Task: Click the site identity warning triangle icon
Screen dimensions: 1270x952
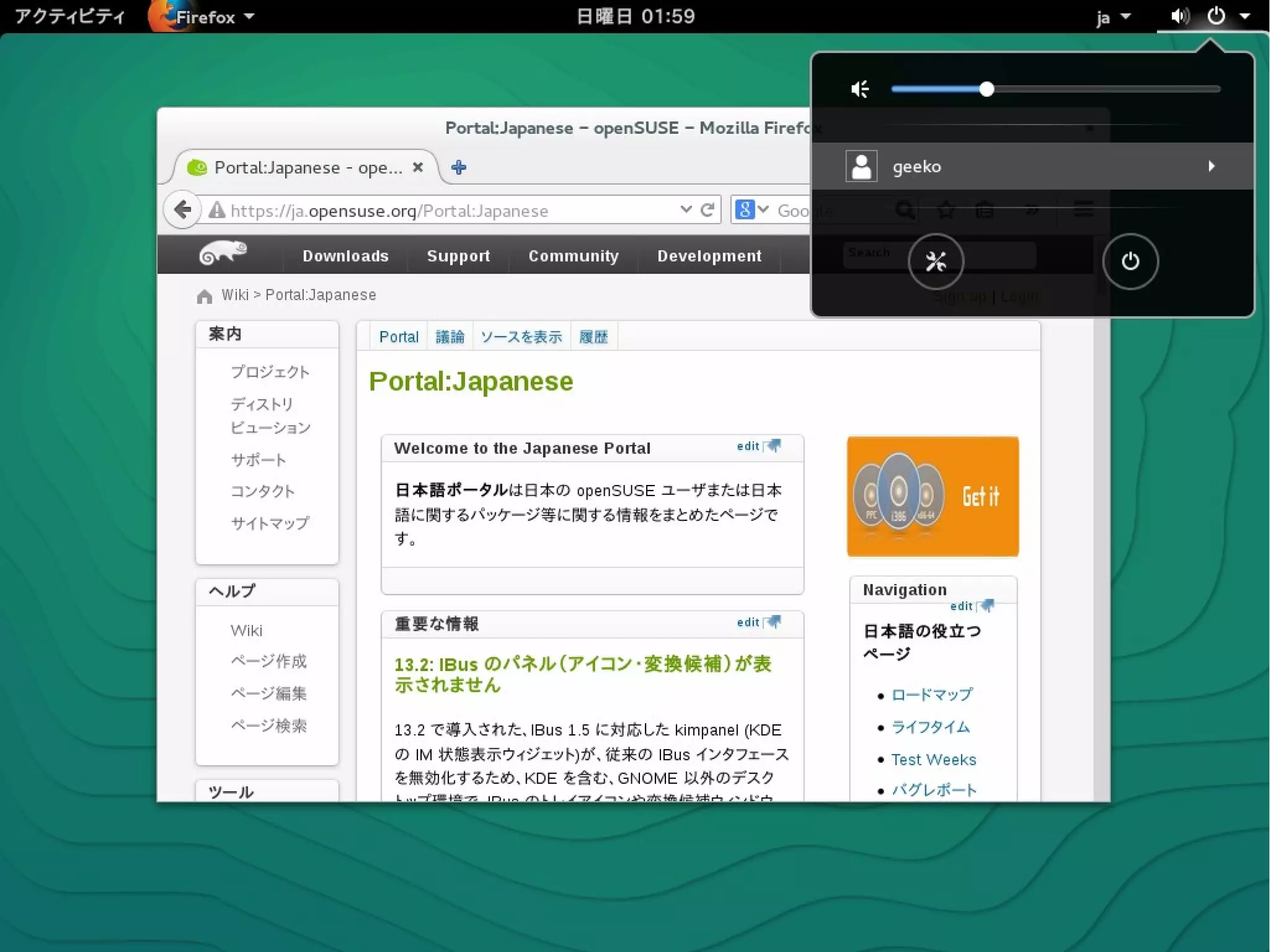Action: click(x=216, y=211)
